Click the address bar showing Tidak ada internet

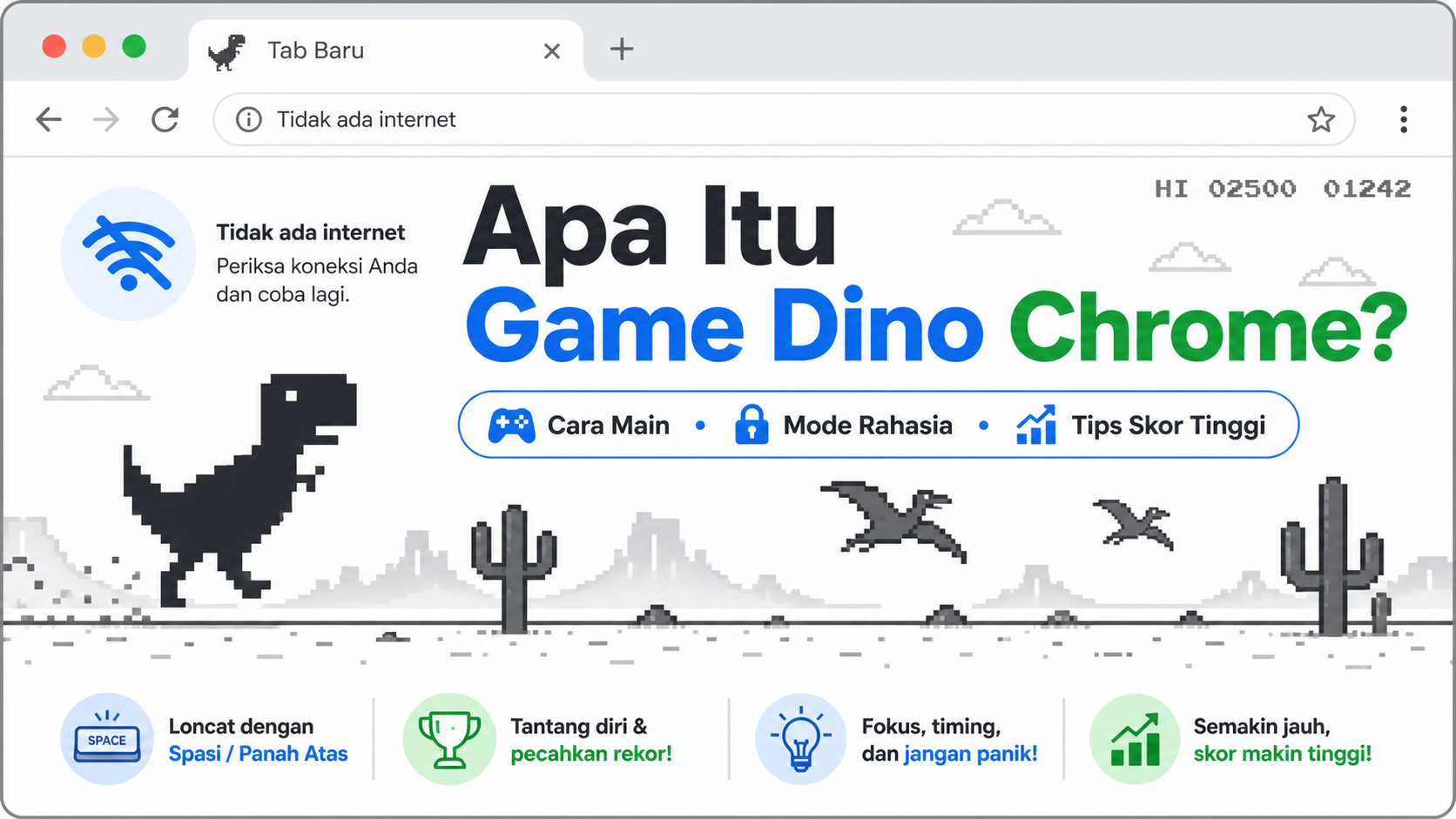784,119
